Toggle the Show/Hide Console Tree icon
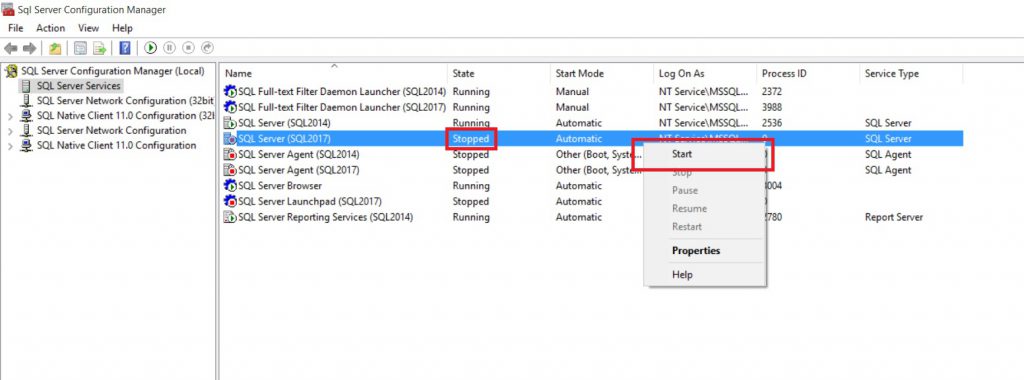The width and height of the screenshot is (1024, 380). click(x=80, y=48)
